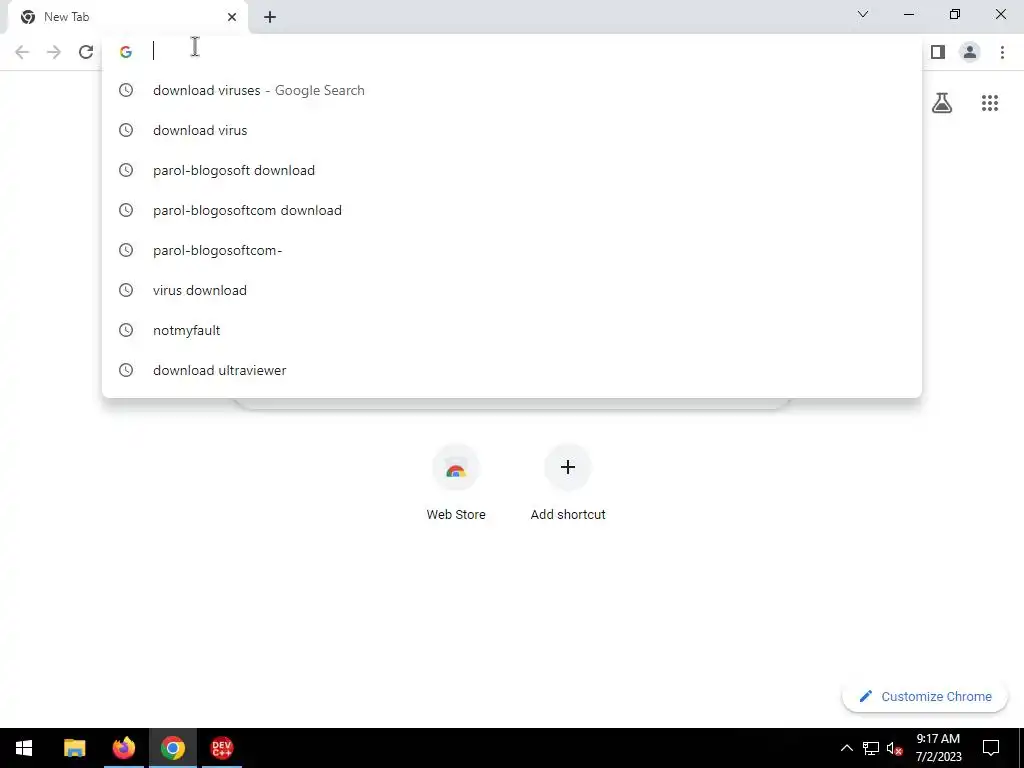This screenshot has width=1024, height=768.
Task: Show hidden system tray icons
Action: pyautogui.click(x=846, y=748)
